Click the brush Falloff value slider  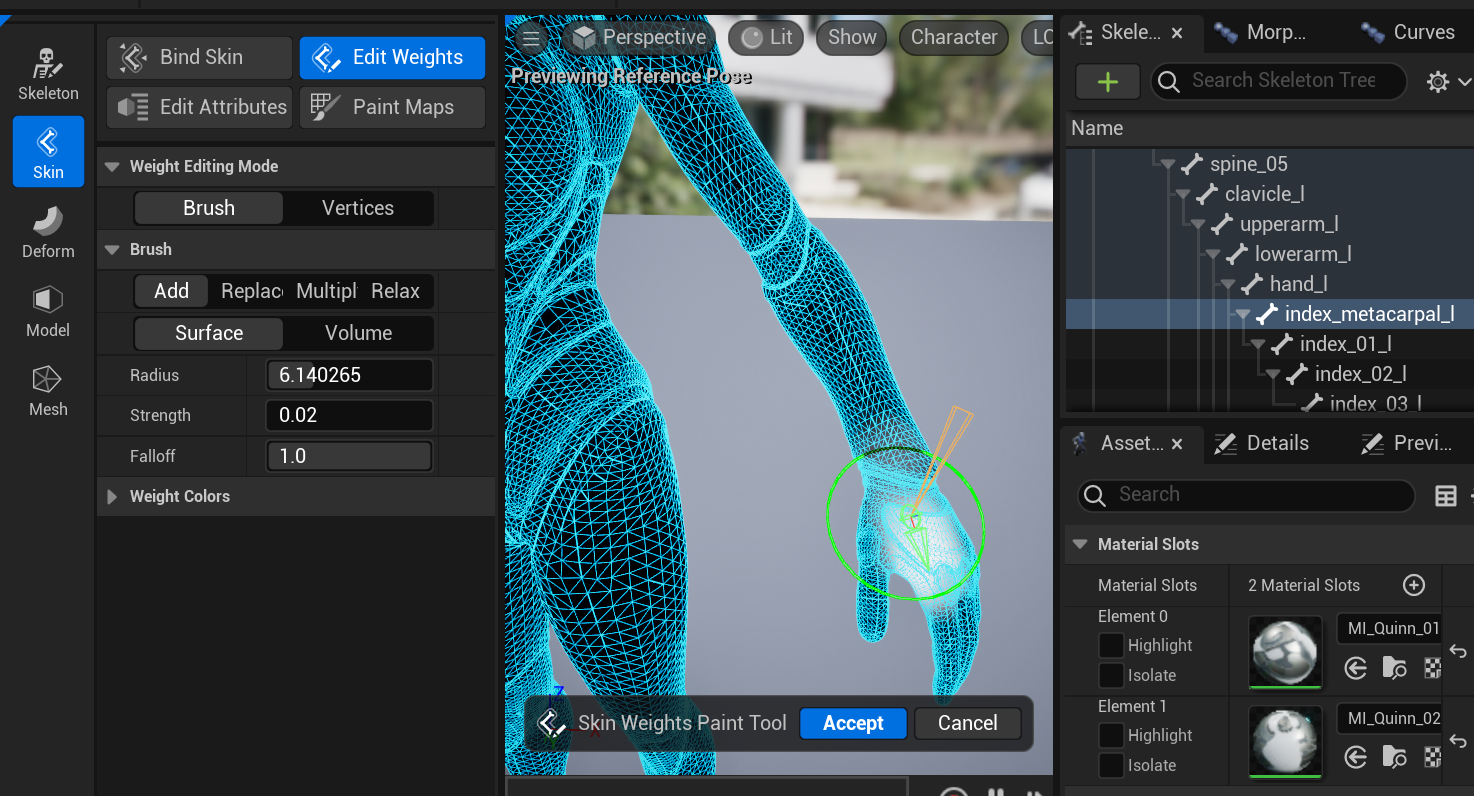tap(349, 456)
